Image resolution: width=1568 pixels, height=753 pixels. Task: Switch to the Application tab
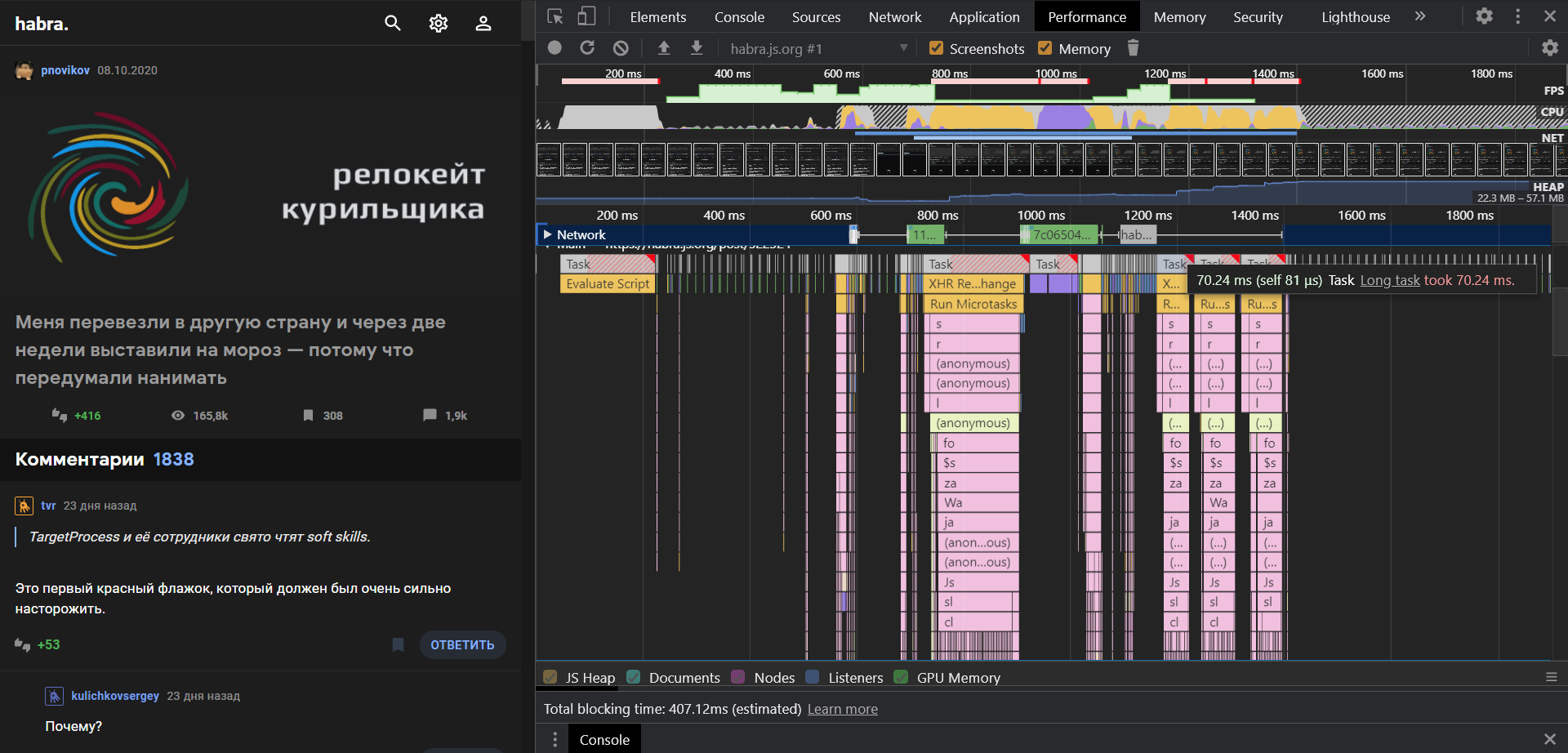pyautogui.click(x=985, y=16)
